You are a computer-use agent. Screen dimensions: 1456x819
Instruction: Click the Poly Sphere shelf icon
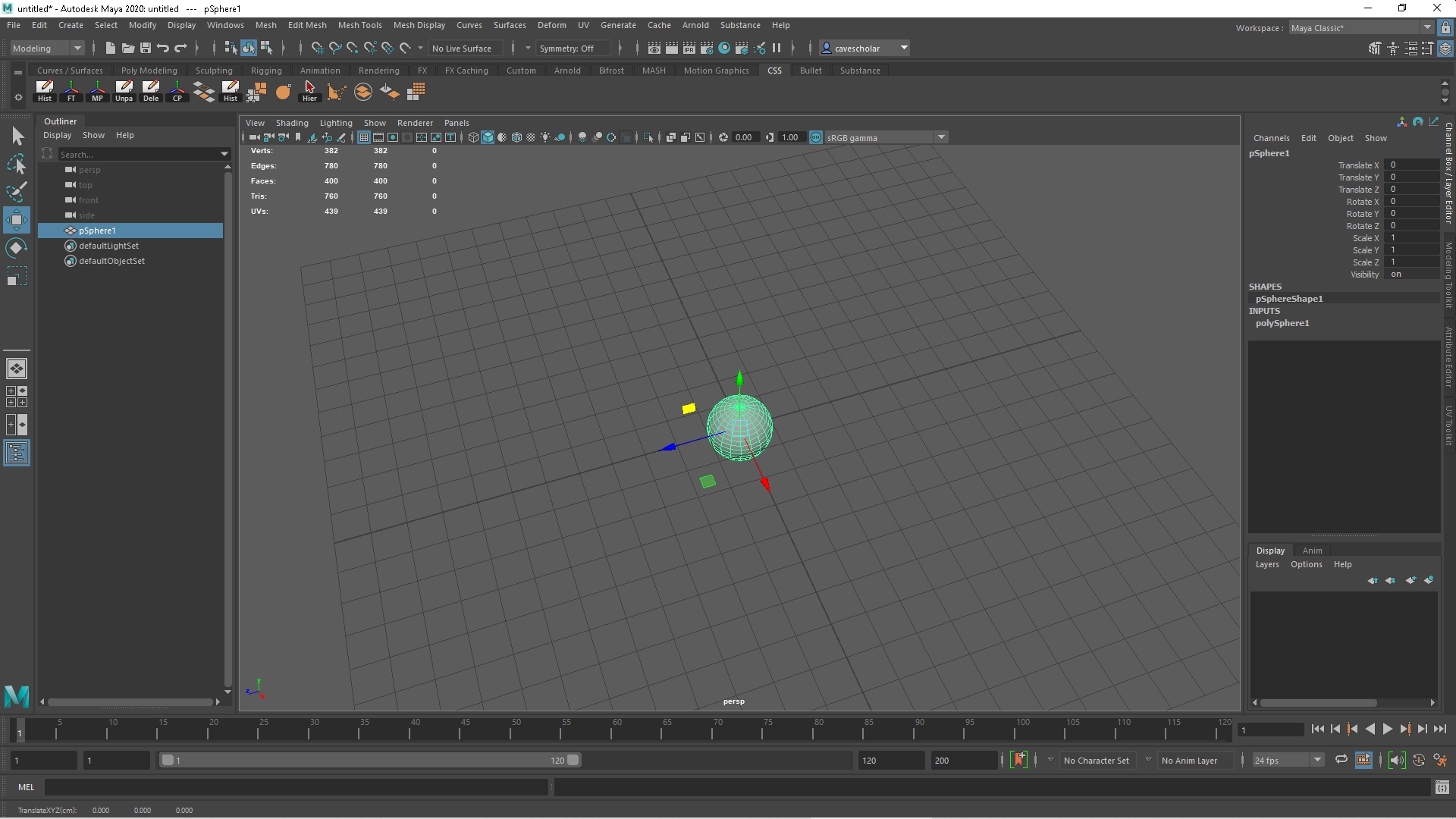pyautogui.click(x=283, y=92)
